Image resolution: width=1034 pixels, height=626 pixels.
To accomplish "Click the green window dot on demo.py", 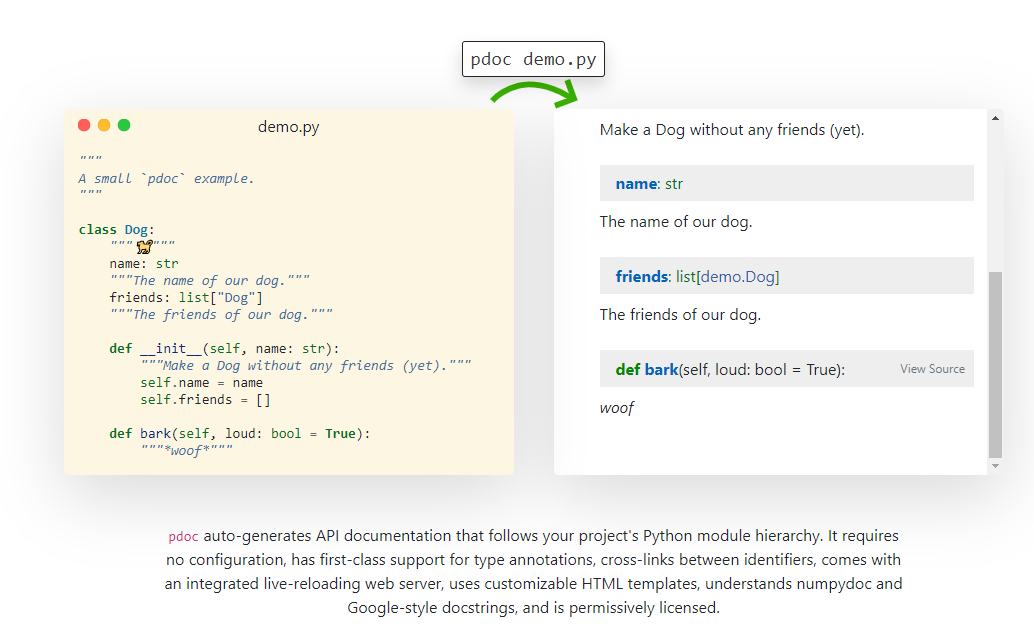I will (124, 125).
